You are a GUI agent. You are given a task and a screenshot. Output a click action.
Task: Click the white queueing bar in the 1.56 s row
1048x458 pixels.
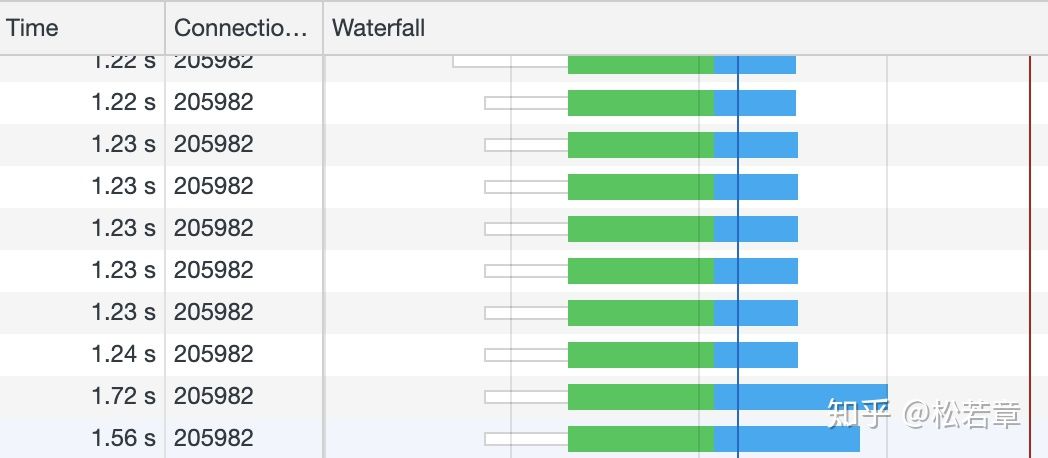point(526,439)
